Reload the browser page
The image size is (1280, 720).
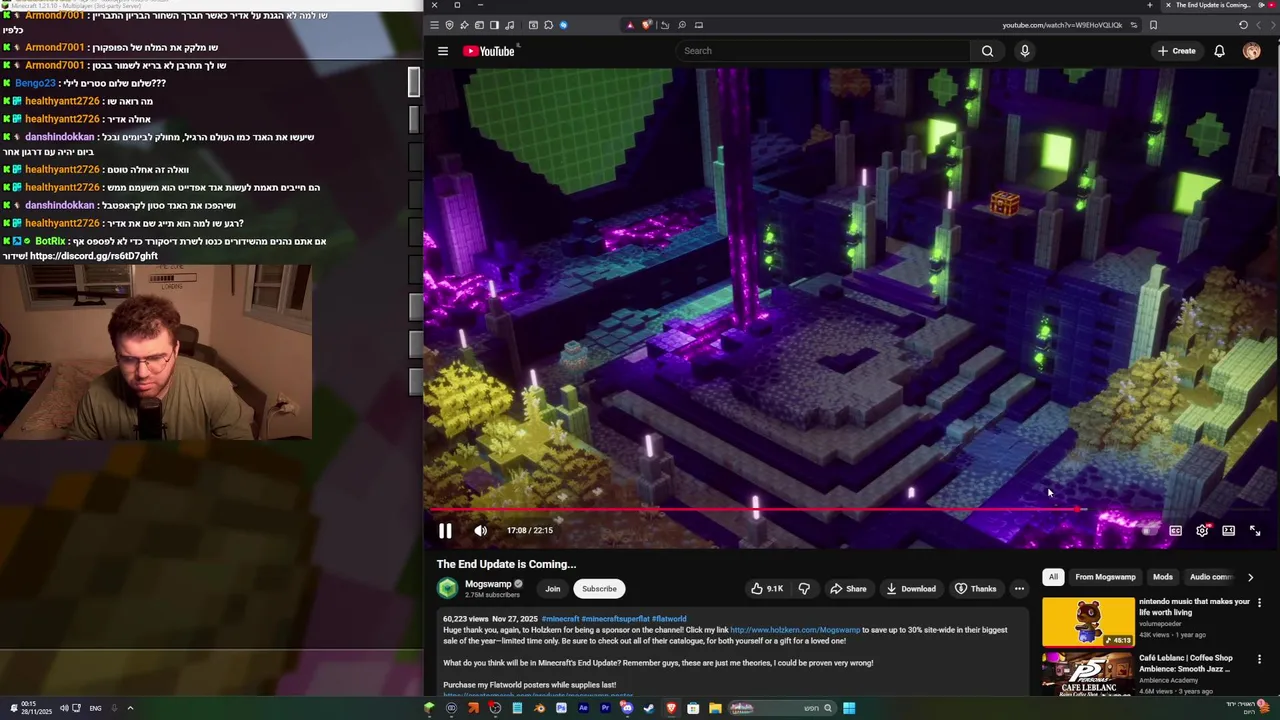(x=1243, y=25)
